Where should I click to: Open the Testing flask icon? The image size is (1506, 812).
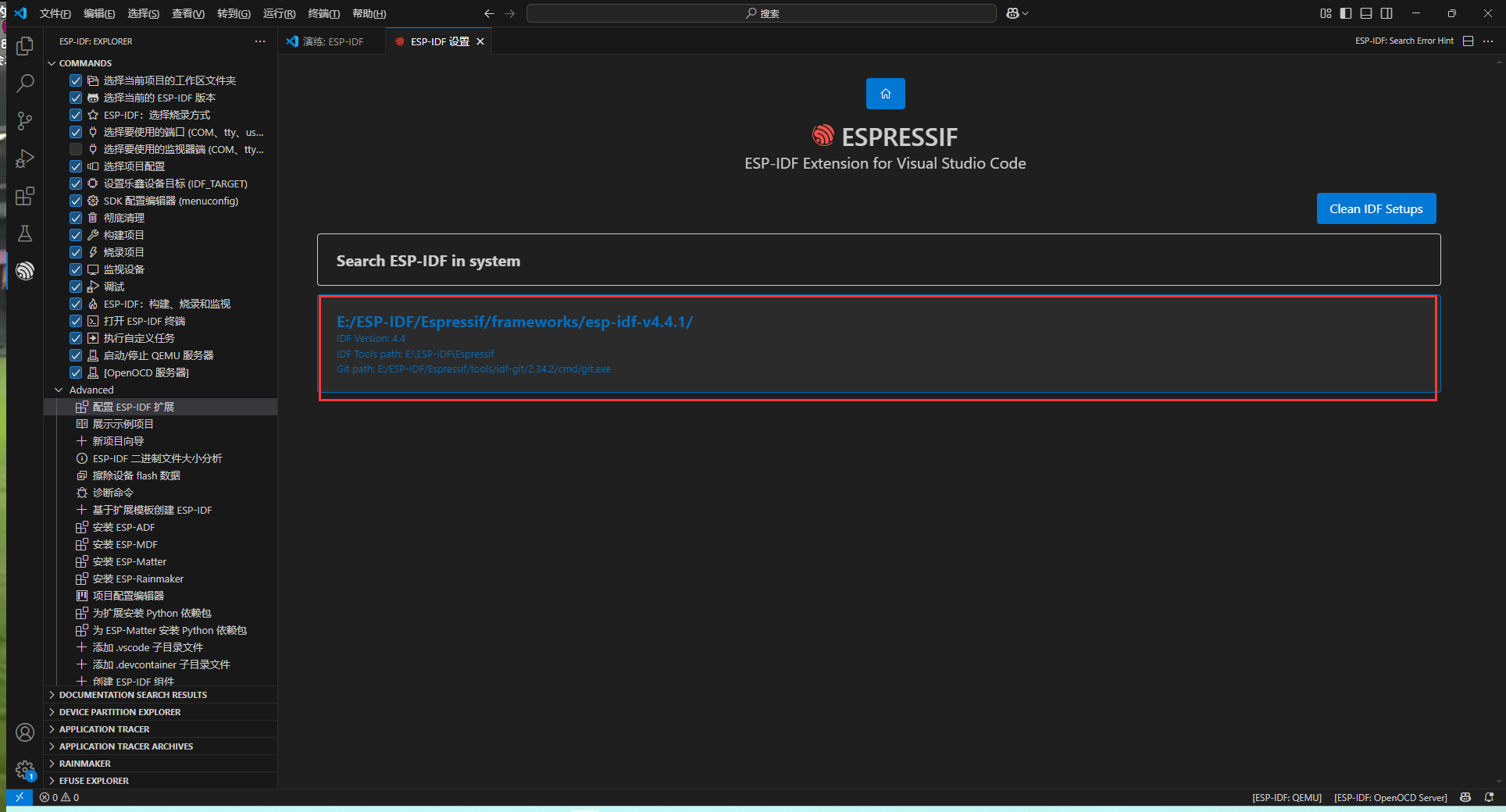25,233
